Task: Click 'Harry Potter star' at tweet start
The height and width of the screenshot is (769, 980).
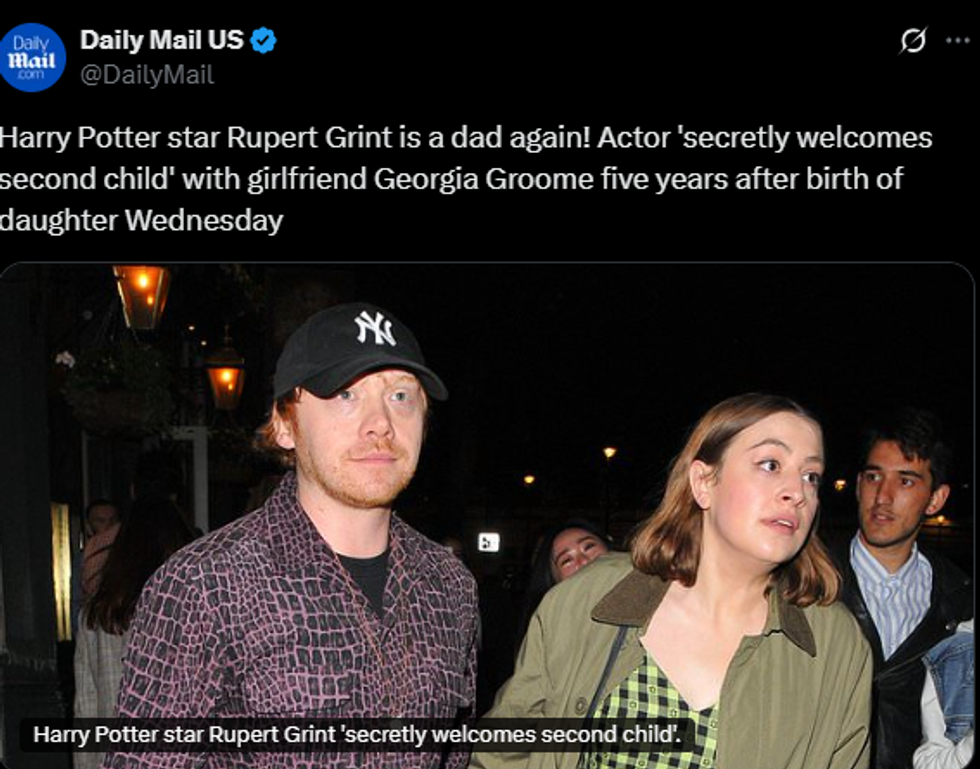Action: coord(109,138)
